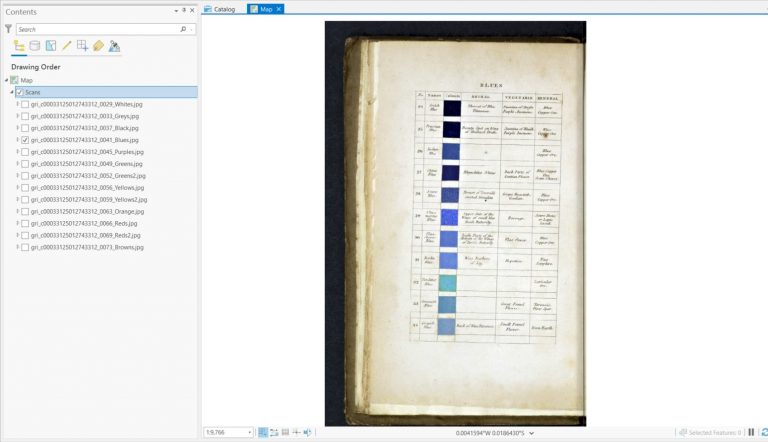Open the search options dropdown arrow
The image size is (768, 442).
[x=192, y=29]
